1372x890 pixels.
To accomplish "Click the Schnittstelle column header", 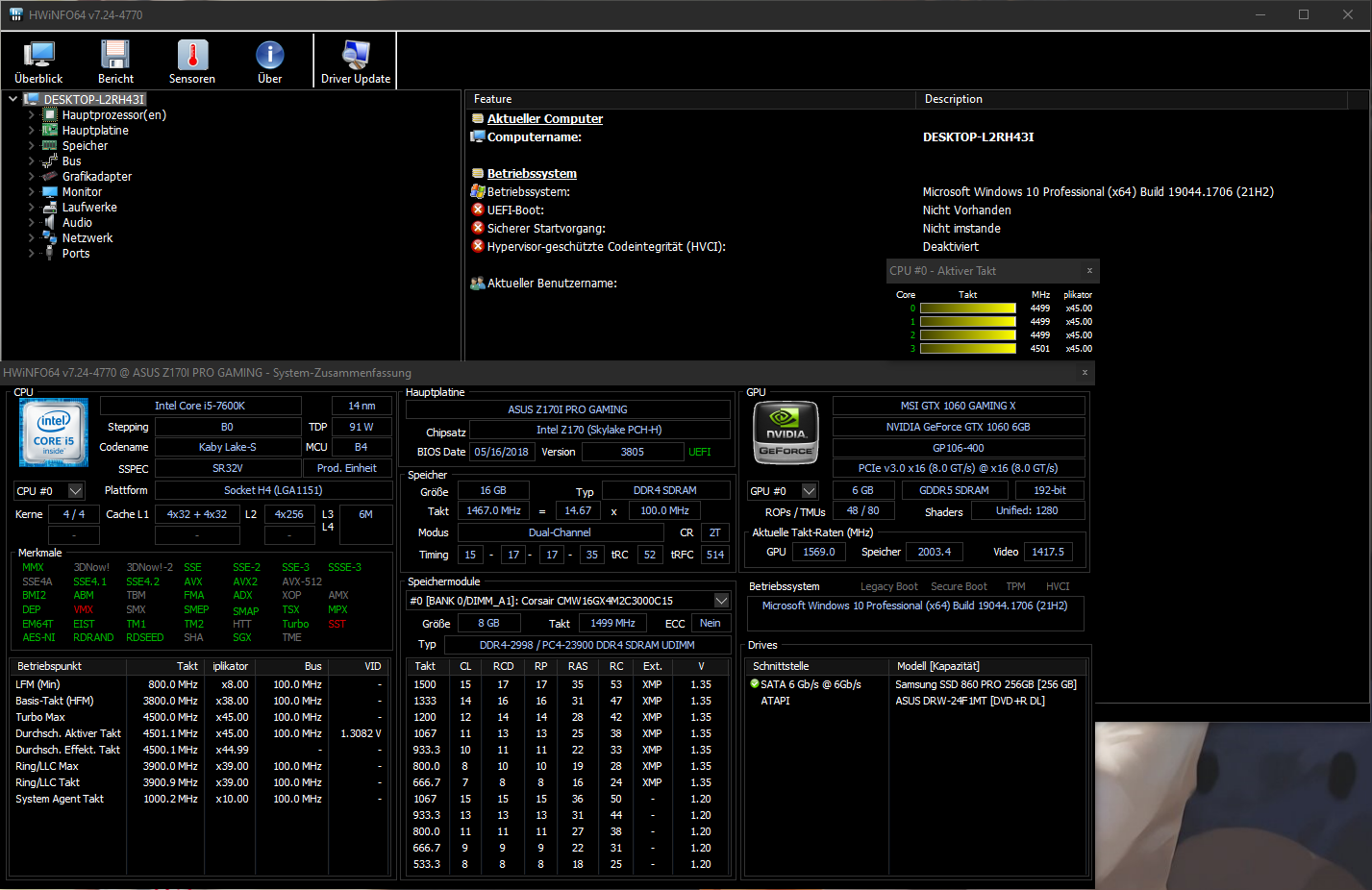I will click(x=818, y=666).
